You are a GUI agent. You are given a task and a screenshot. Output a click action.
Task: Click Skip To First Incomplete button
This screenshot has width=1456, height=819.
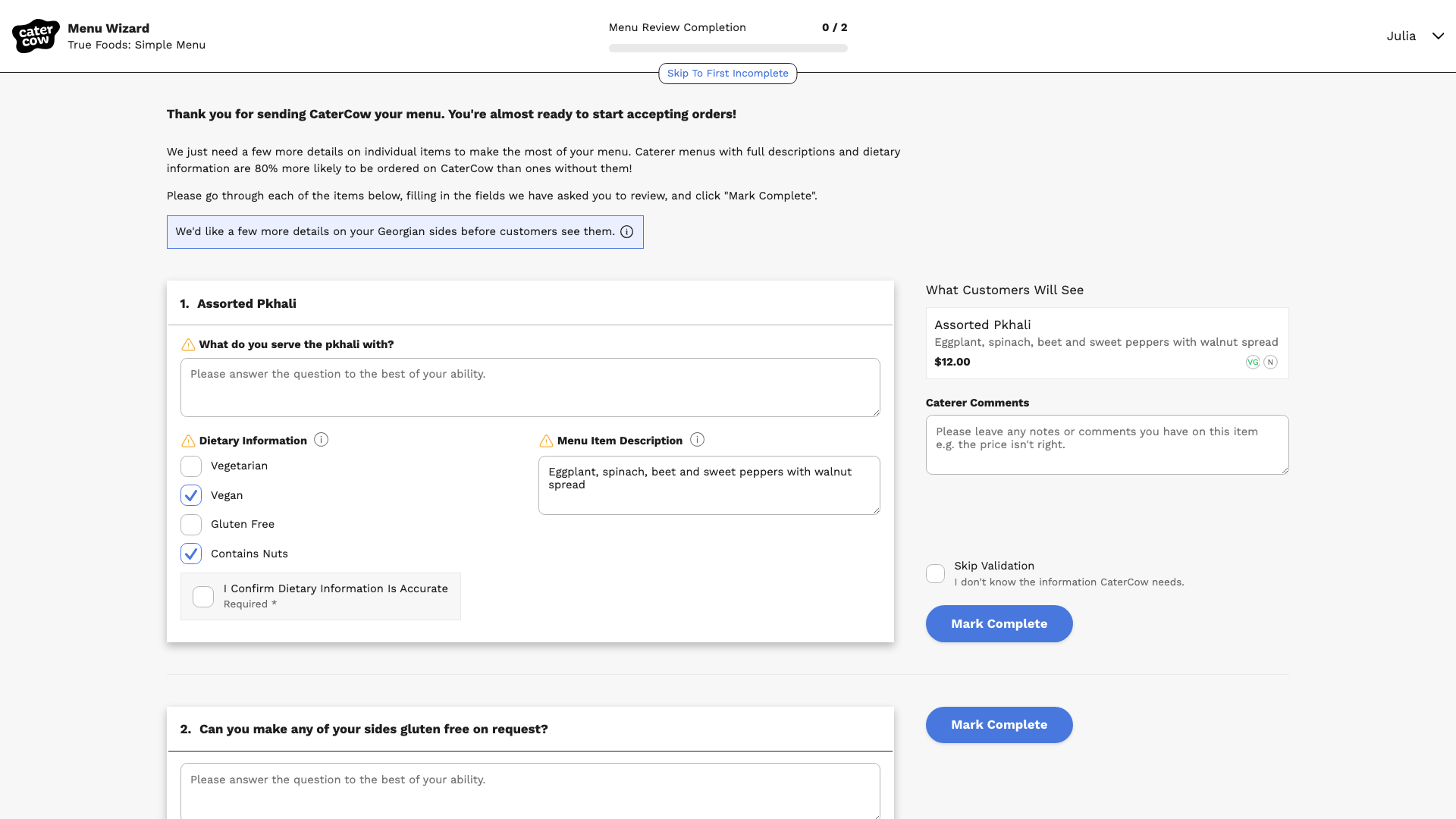pyautogui.click(x=728, y=74)
